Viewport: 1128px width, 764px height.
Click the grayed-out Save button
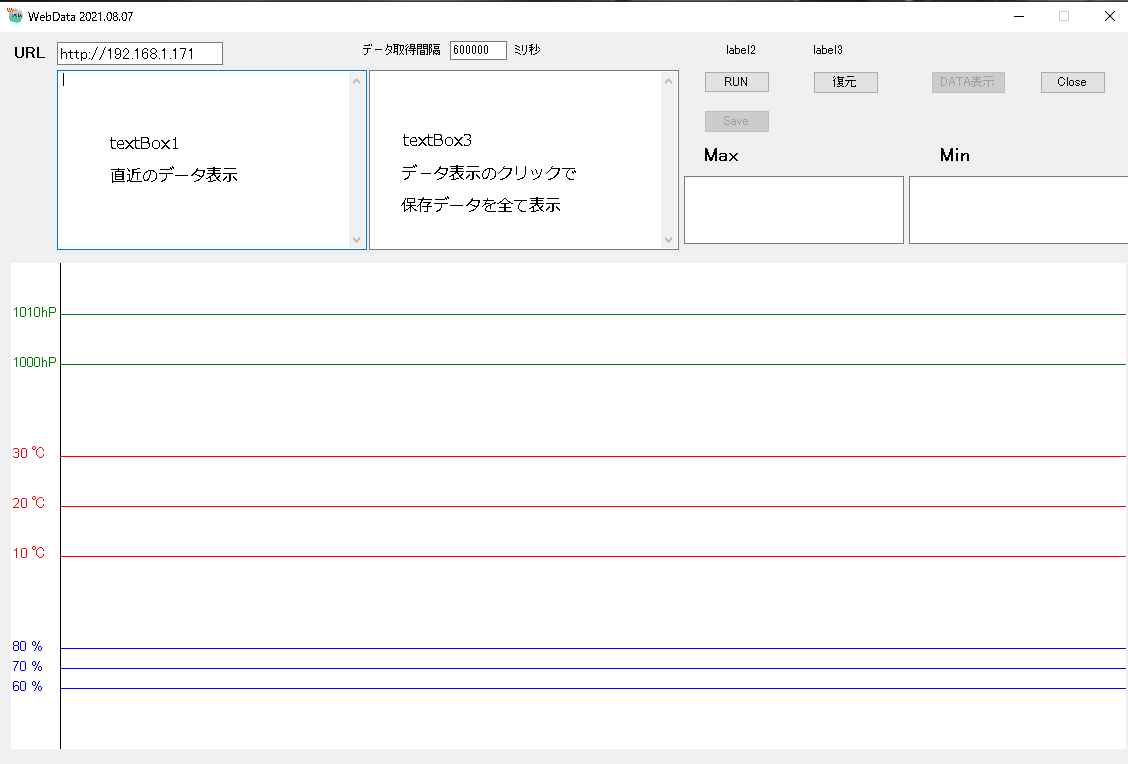[736, 121]
